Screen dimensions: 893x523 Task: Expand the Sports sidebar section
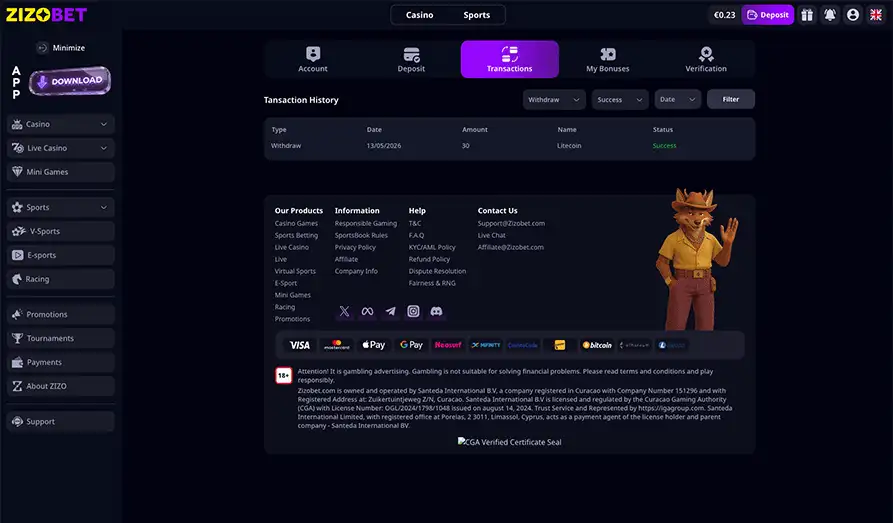point(60,207)
